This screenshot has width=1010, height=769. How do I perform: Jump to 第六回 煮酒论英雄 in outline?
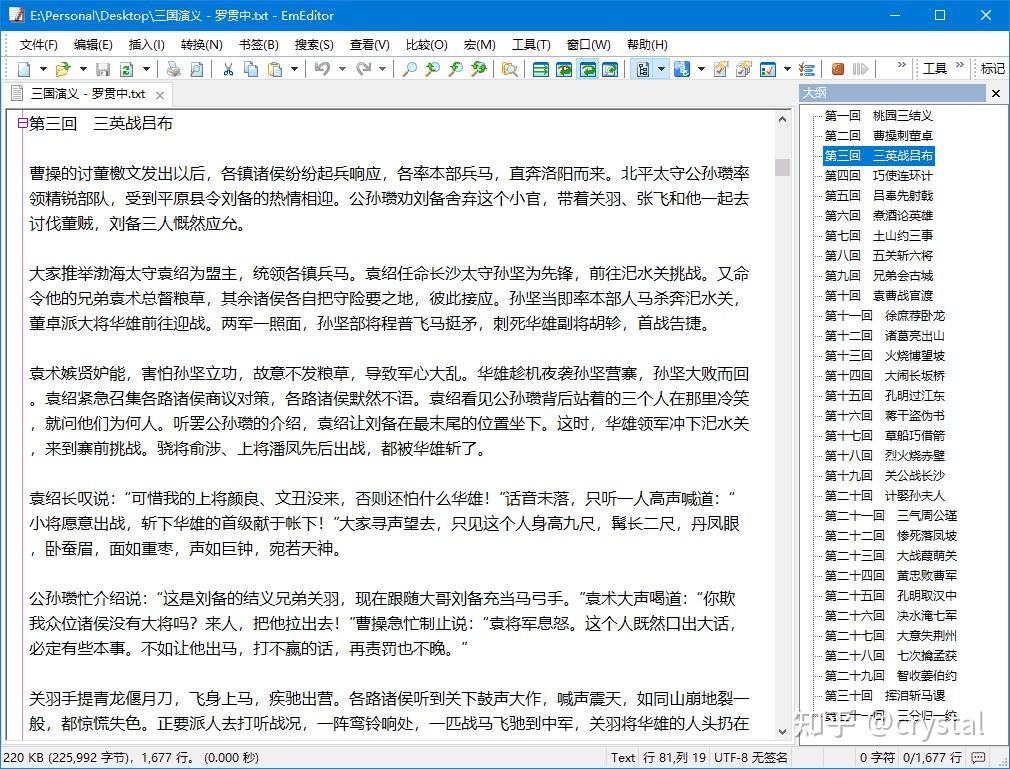tap(879, 216)
